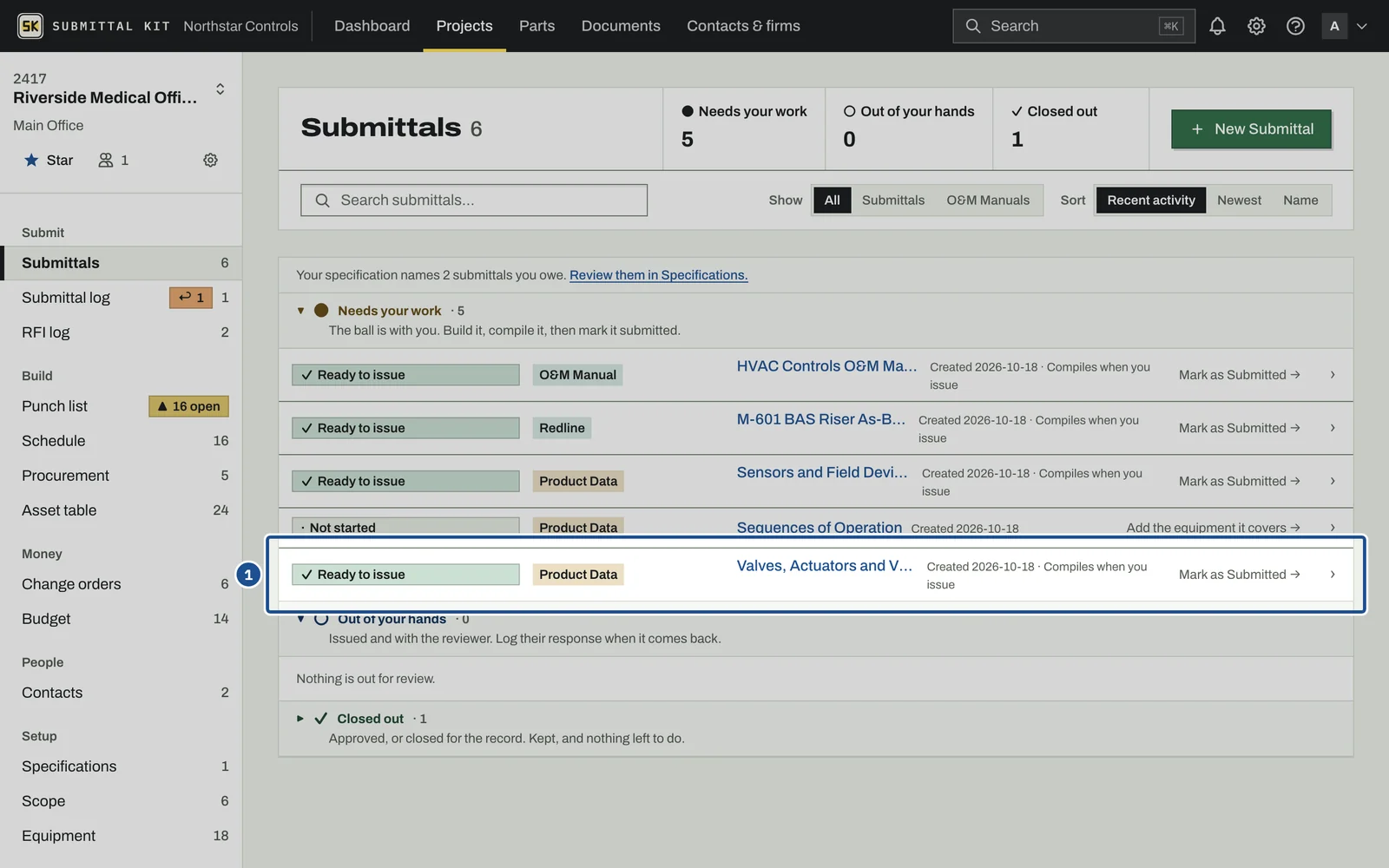This screenshot has height=868, width=1389.
Task: Open Schedule in sidebar
Action: pyautogui.click(x=122, y=441)
